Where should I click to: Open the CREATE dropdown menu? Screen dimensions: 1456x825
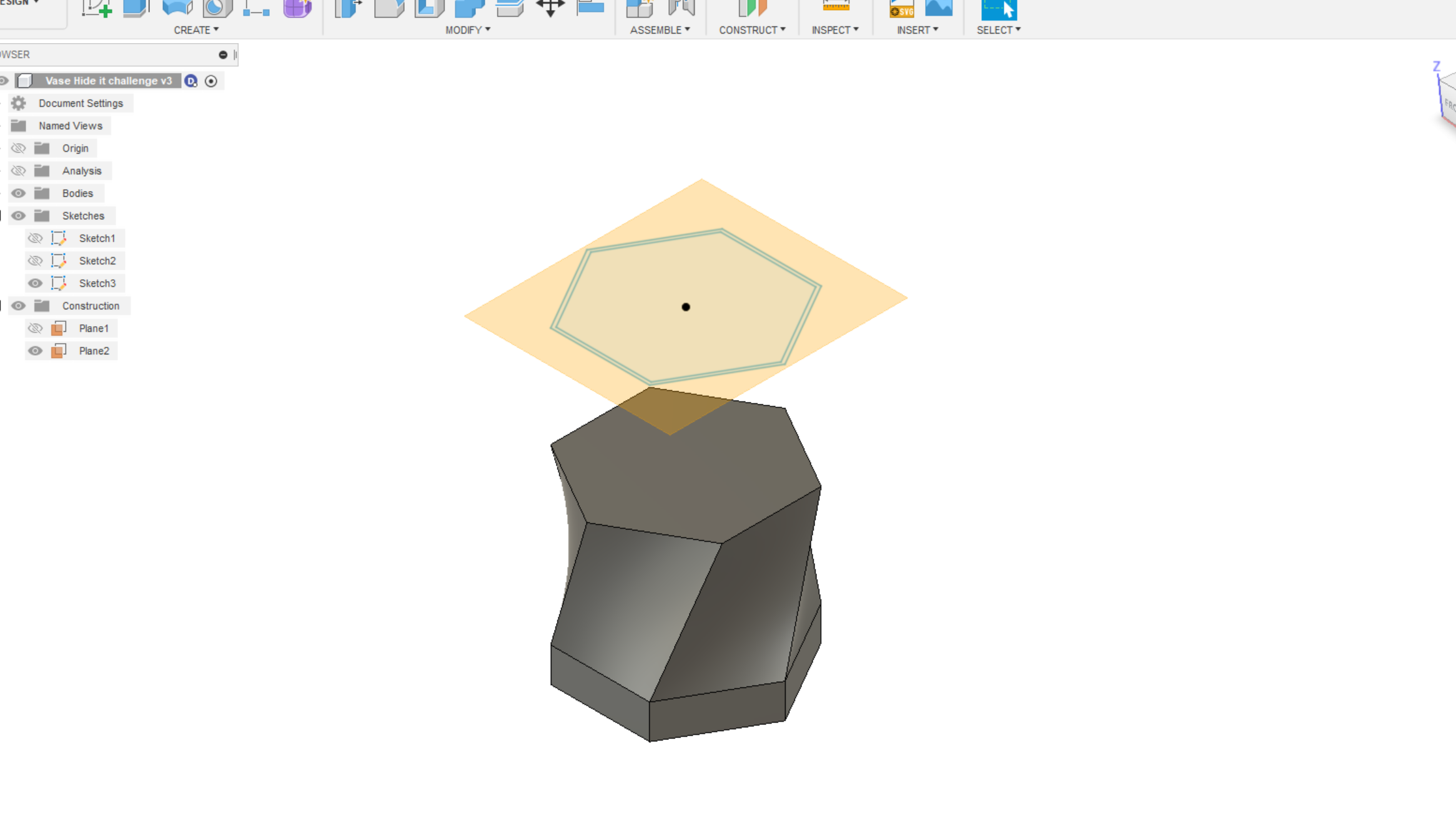[x=196, y=29]
